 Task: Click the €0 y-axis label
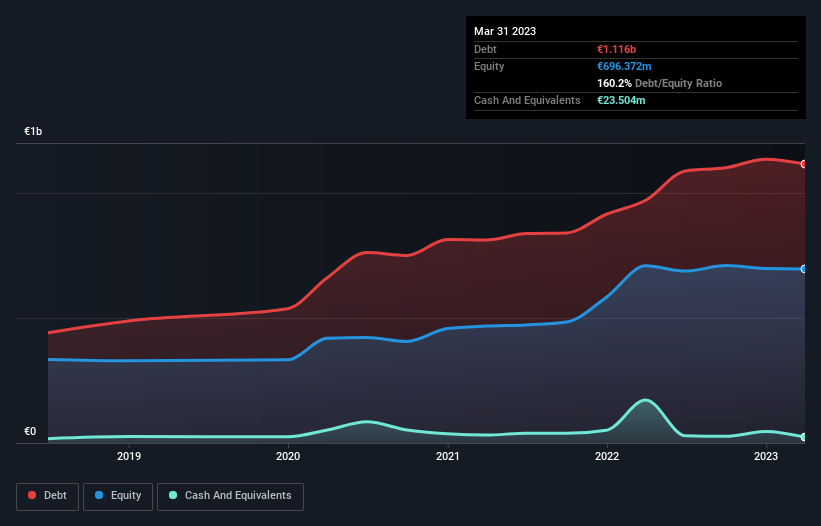(x=30, y=432)
